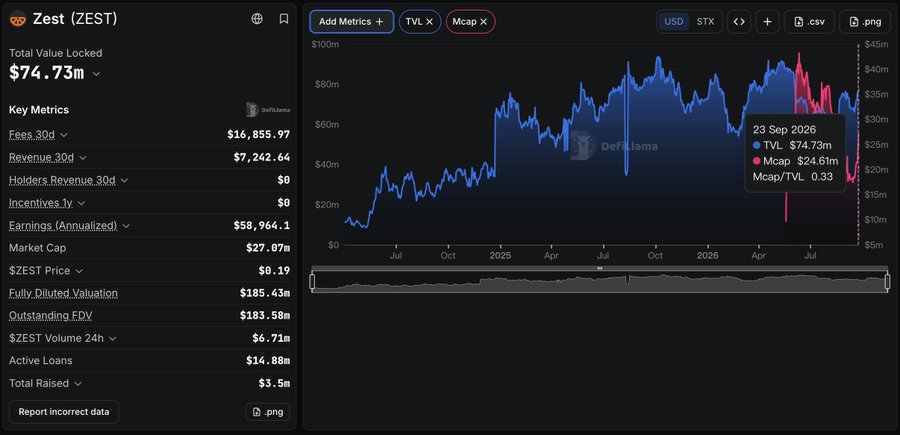Click the $74.73m TVL value
Image resolution: width=900 pixels, height=435 pixels.
click(46, 73)
